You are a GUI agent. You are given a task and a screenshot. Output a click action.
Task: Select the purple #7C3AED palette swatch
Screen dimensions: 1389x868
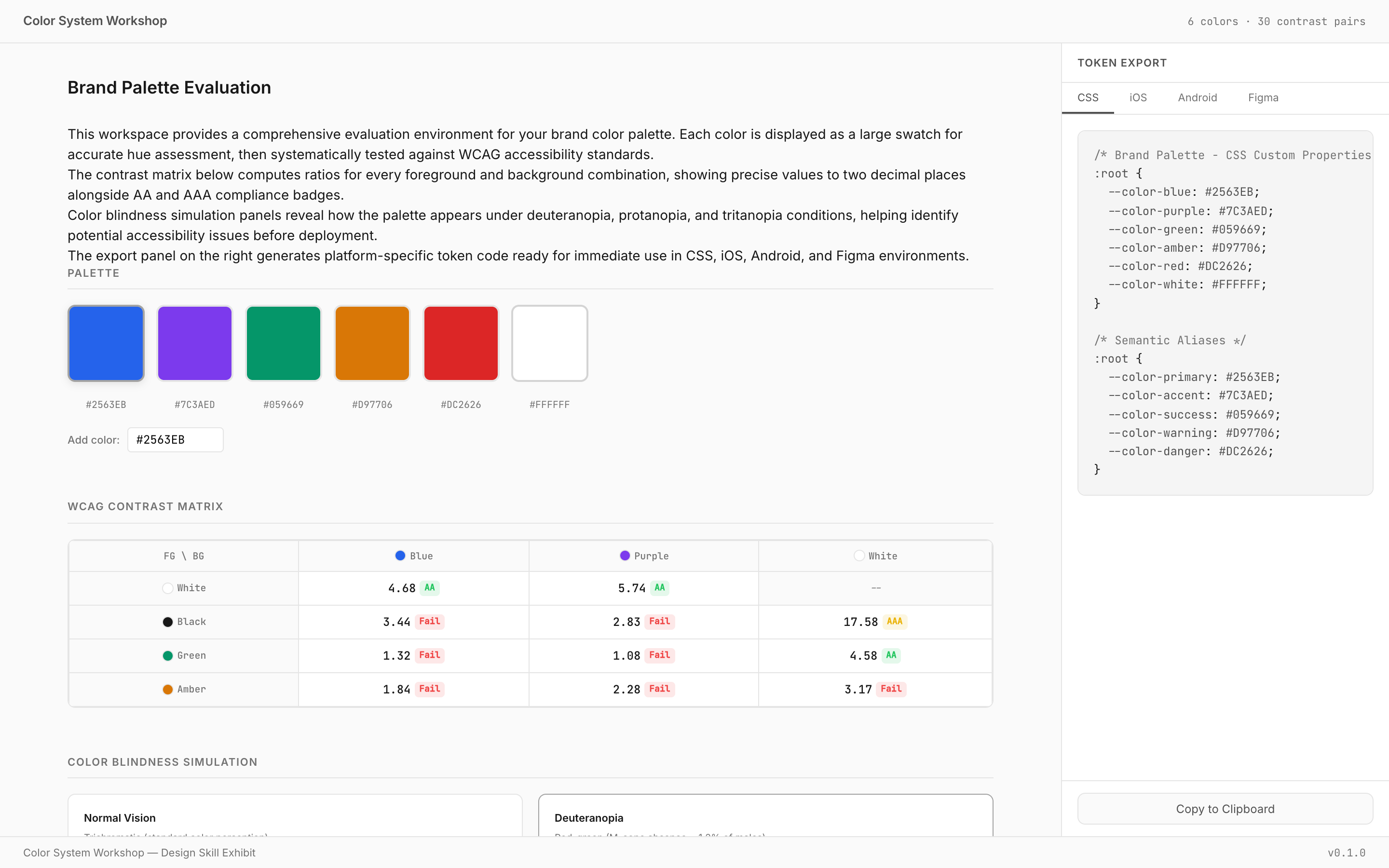(x=194, y=343)
